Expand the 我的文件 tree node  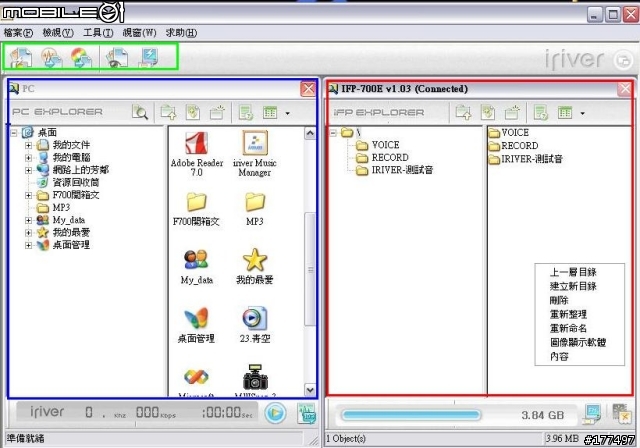pos(28,145)
